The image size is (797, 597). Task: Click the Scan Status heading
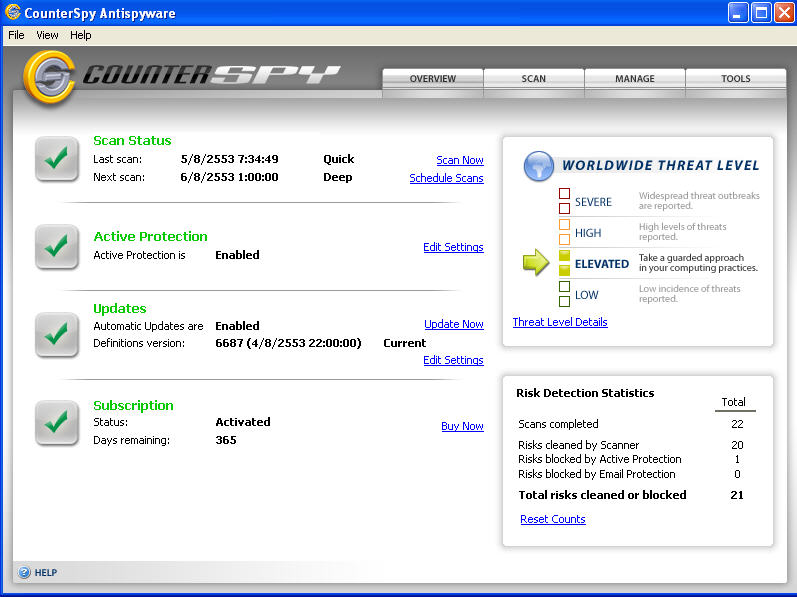click(x=132, y=141)
